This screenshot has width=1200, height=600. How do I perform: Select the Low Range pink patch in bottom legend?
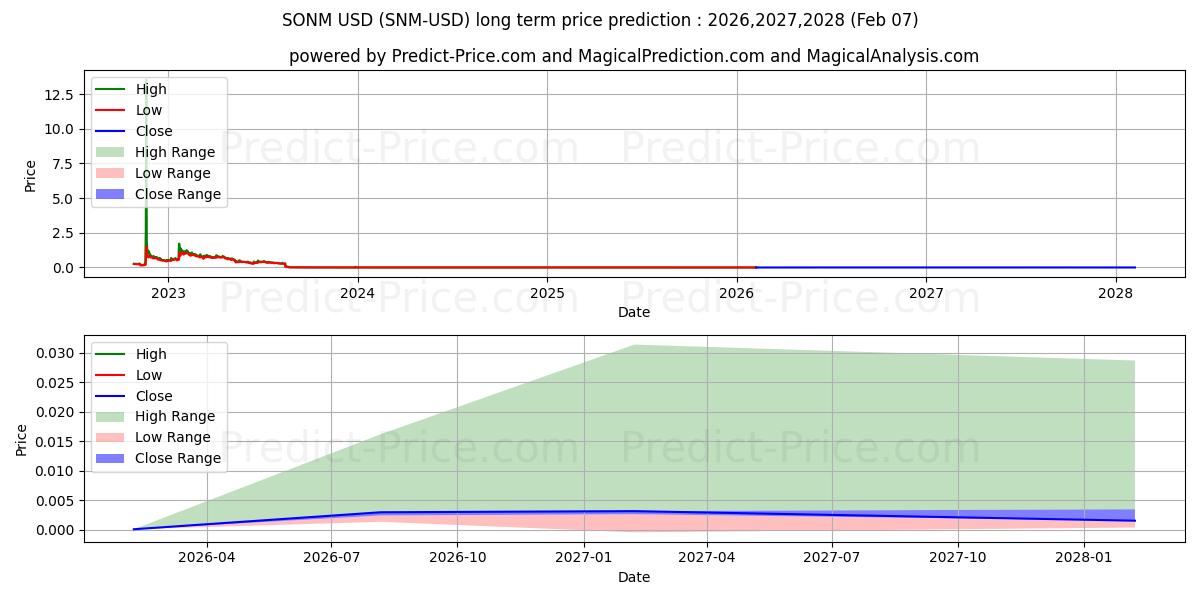pyautogui.click(x=111, y=438)
